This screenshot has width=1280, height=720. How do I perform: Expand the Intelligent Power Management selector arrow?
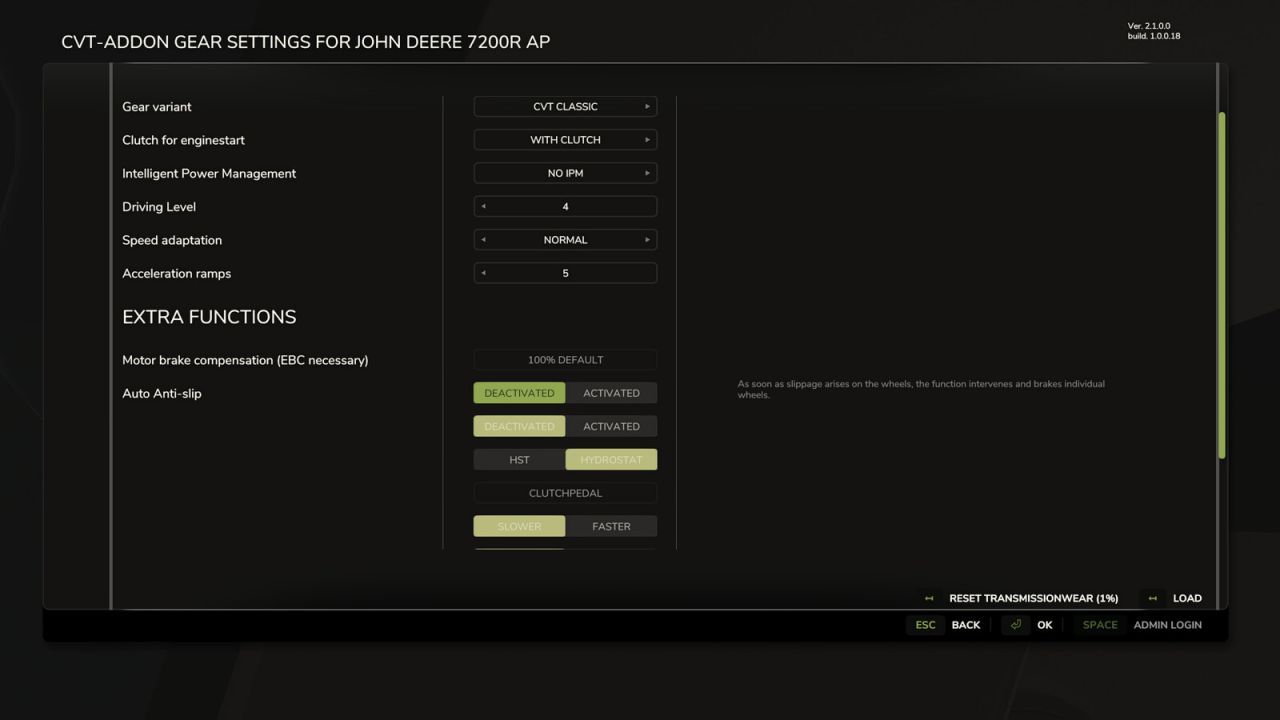tap(648, 172)
